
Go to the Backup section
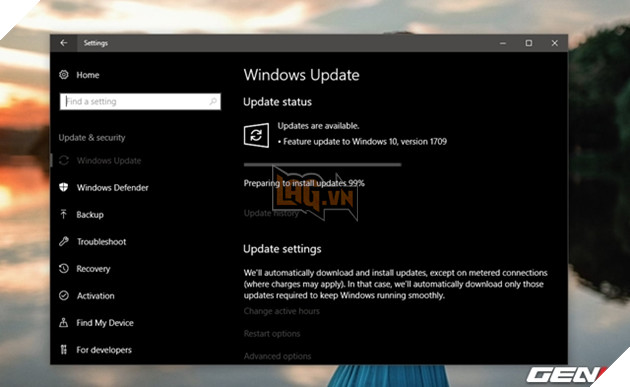pos(90,215)
